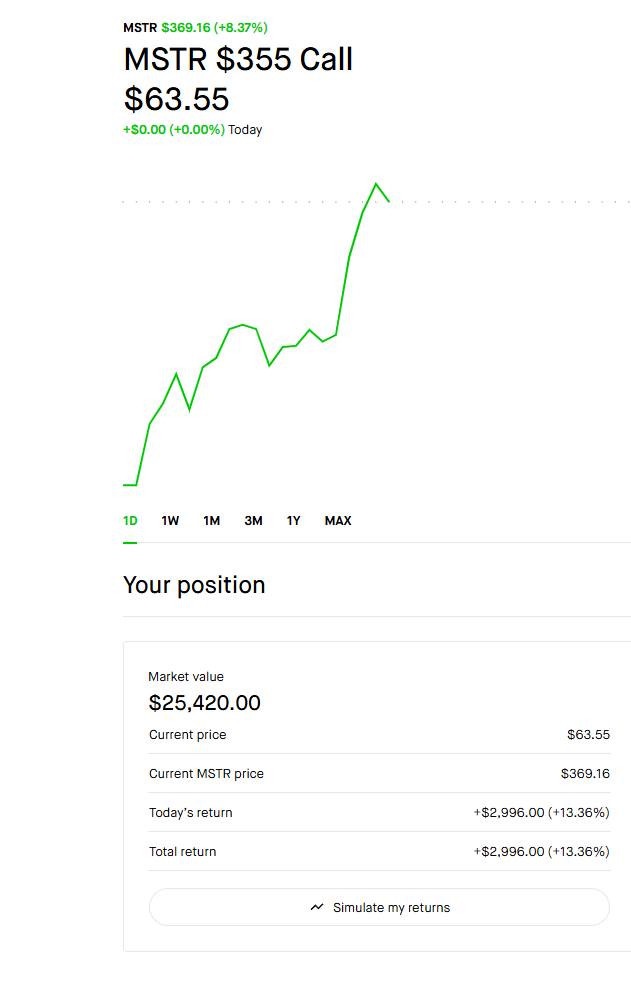Open the 3M chart view
The image size is (631, 986).
[253, 520]
